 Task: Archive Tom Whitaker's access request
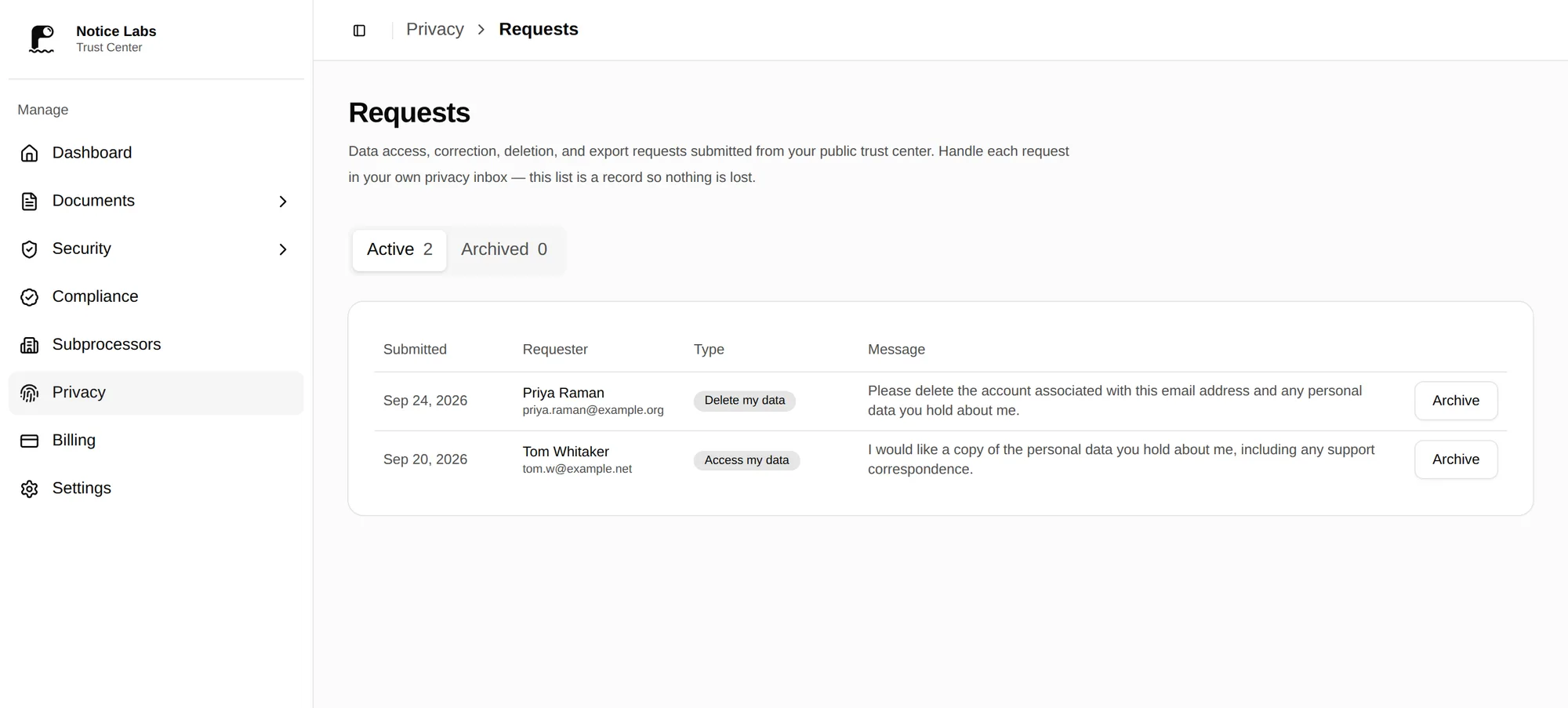(x=1456, y=459)
